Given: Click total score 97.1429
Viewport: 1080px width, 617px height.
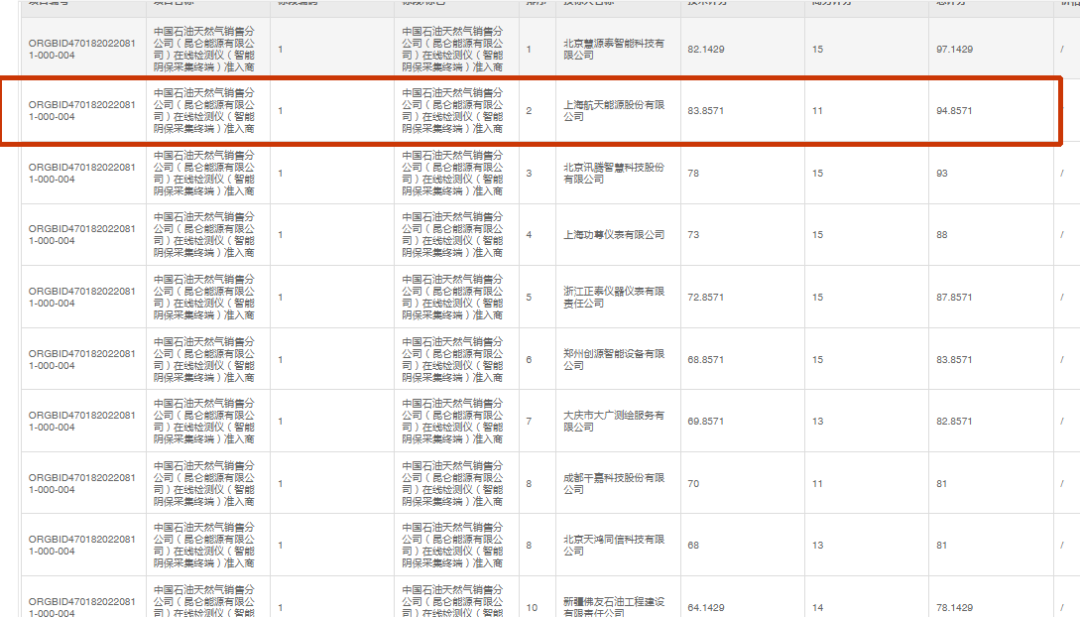Looking at the screenshot, I should pos(954,50).
